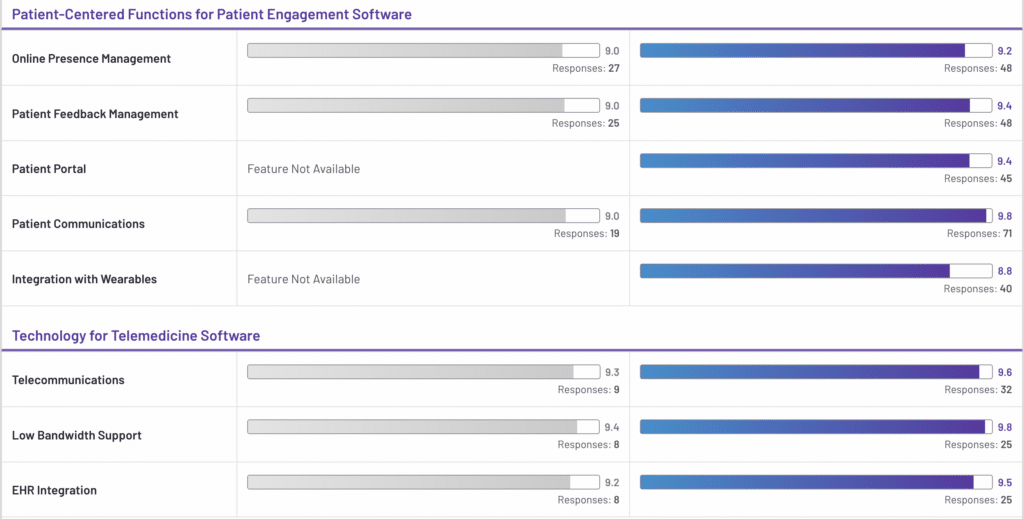Click Feature Not Available in Patient Portal row

[x=303, y=169]
